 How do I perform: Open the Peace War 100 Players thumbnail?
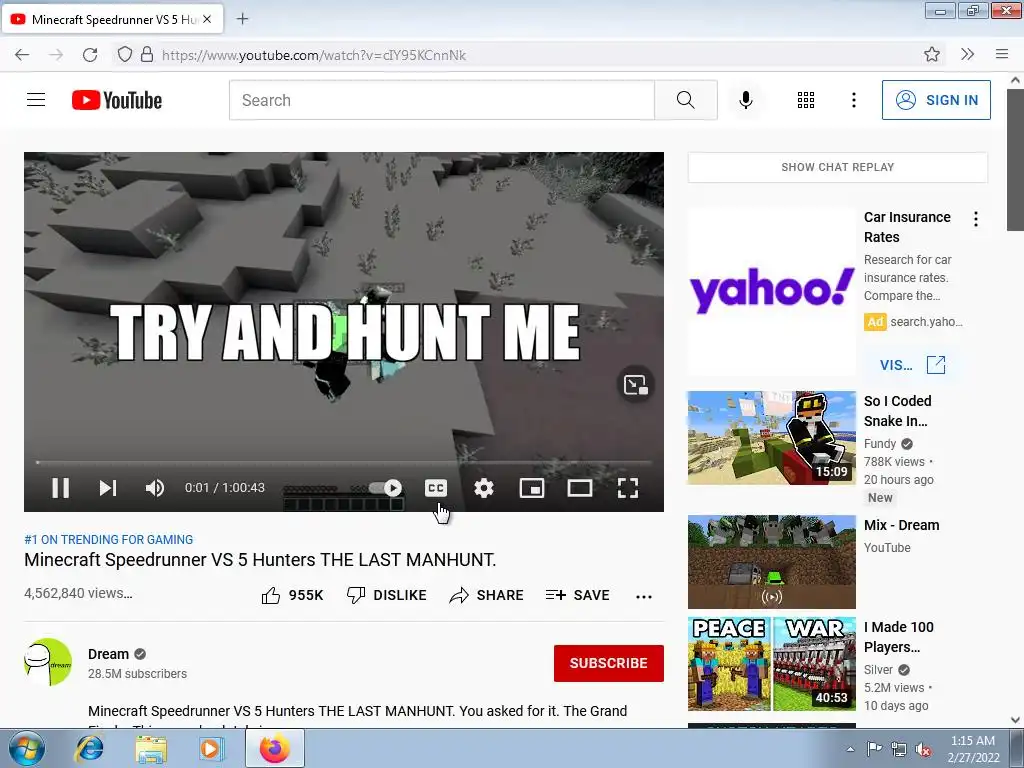click(771, 664)
